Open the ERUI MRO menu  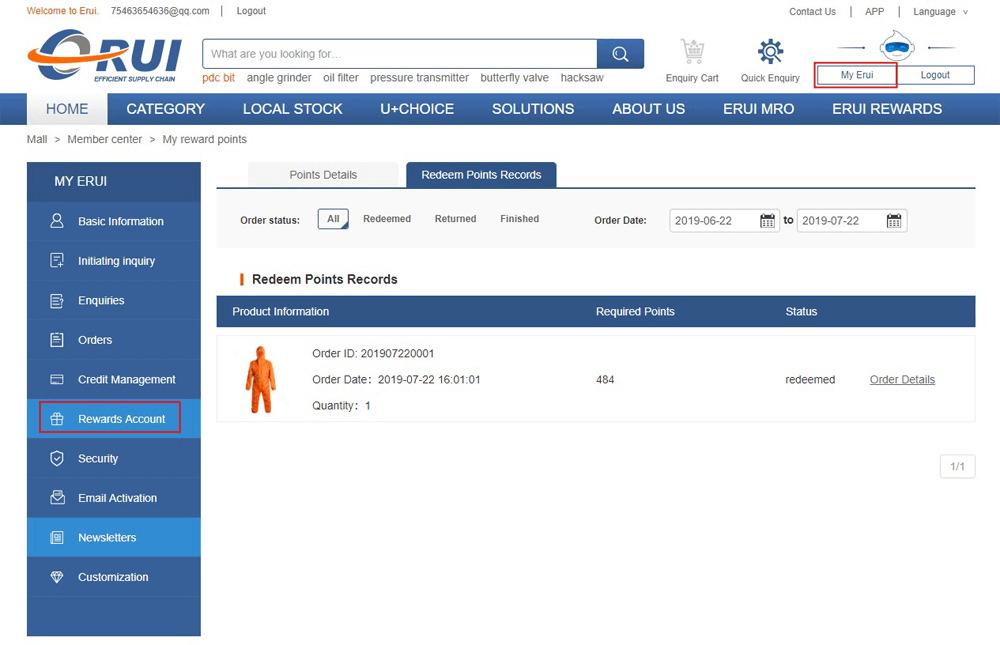pyautogui.click(x=758, y=109)
